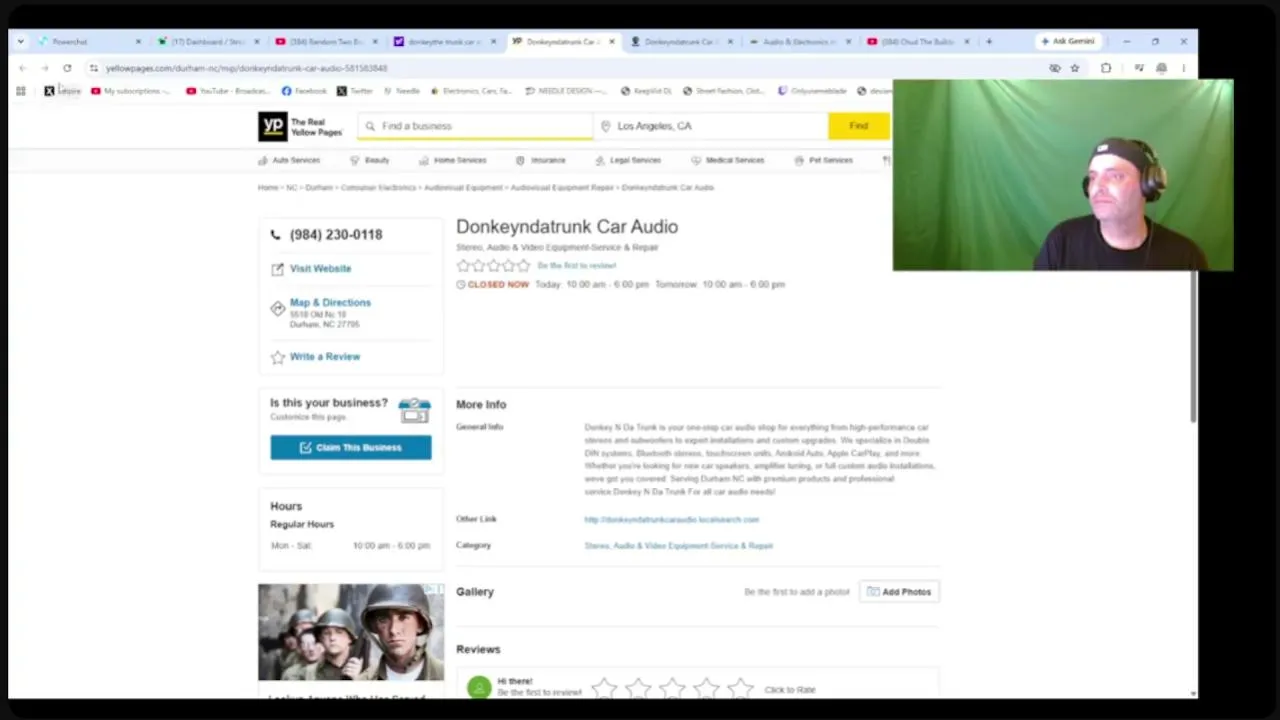
Task: Open the browser extensions puzzle icon
Action: pos(1106,68)
